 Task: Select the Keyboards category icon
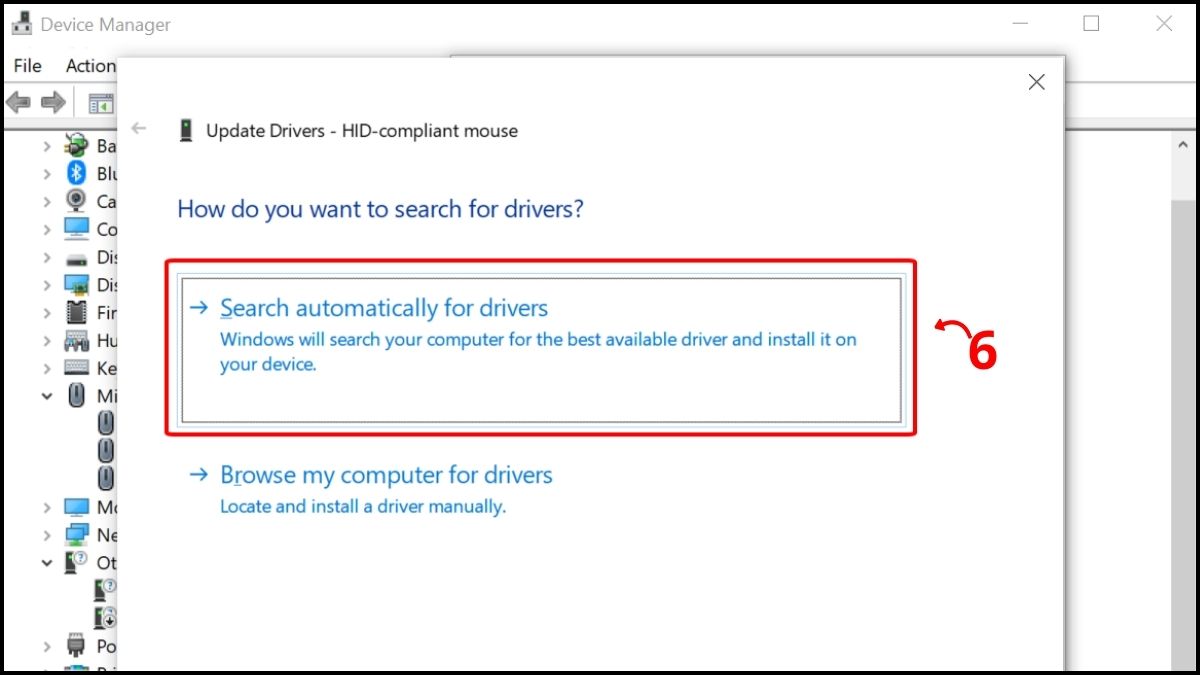pyautogui.click(x=77, y=367)
